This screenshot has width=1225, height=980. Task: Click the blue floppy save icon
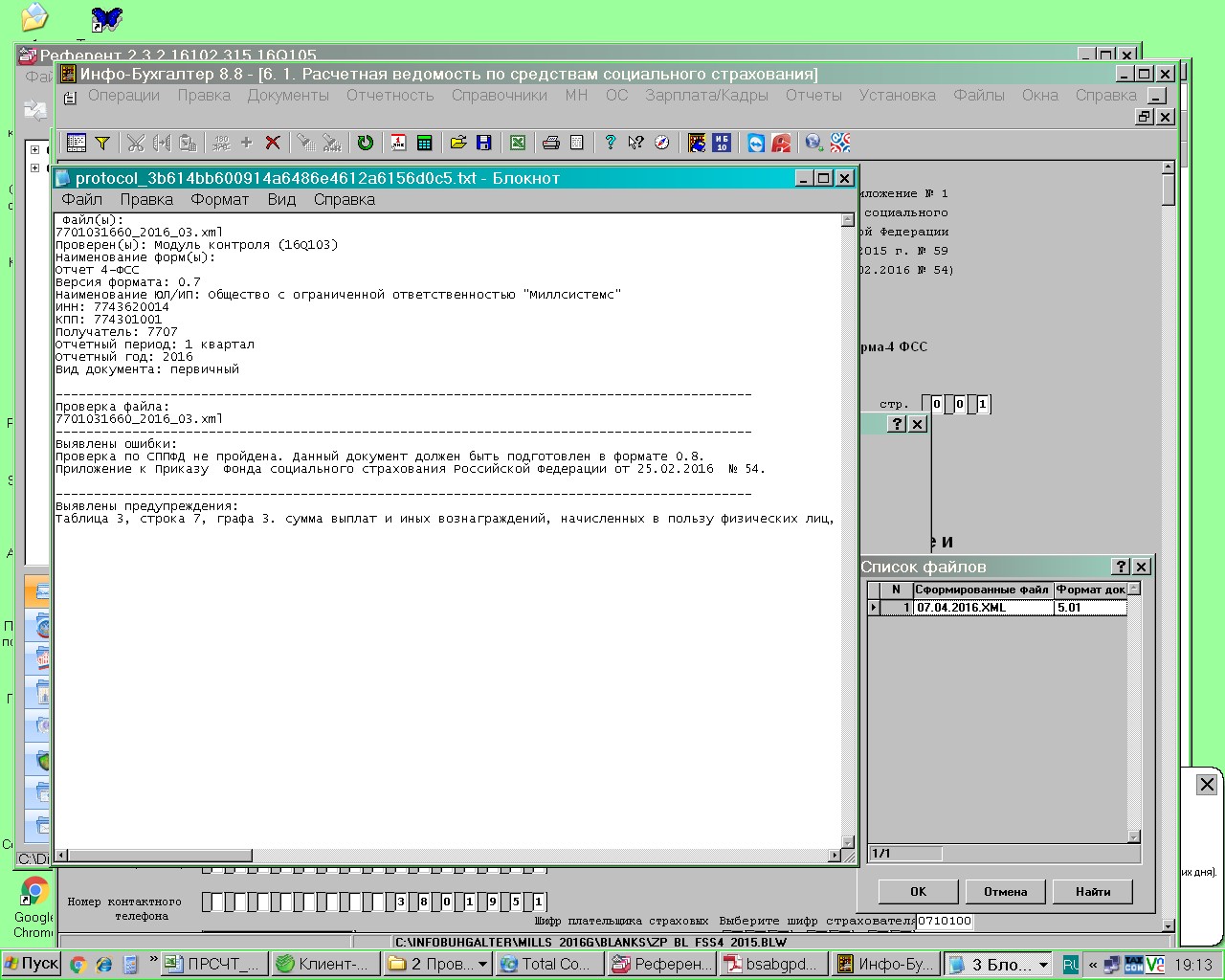[484, 143]
